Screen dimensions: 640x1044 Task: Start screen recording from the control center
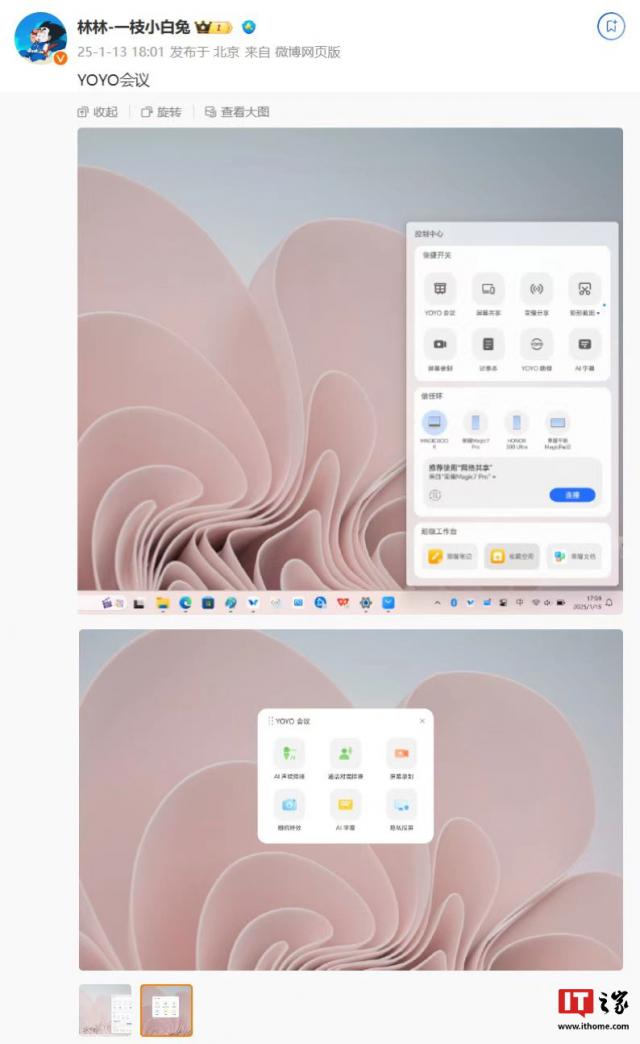click(439, 344)
